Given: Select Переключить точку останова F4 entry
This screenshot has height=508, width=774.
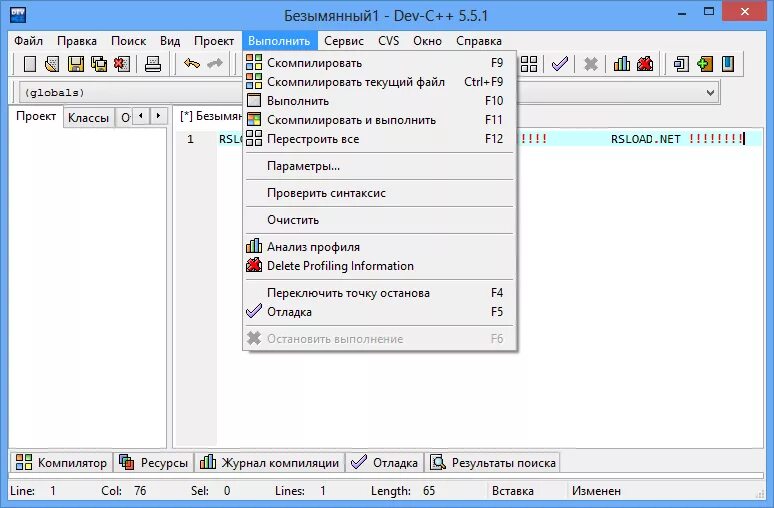Looking at the screenshot, I should coord(380,293).
